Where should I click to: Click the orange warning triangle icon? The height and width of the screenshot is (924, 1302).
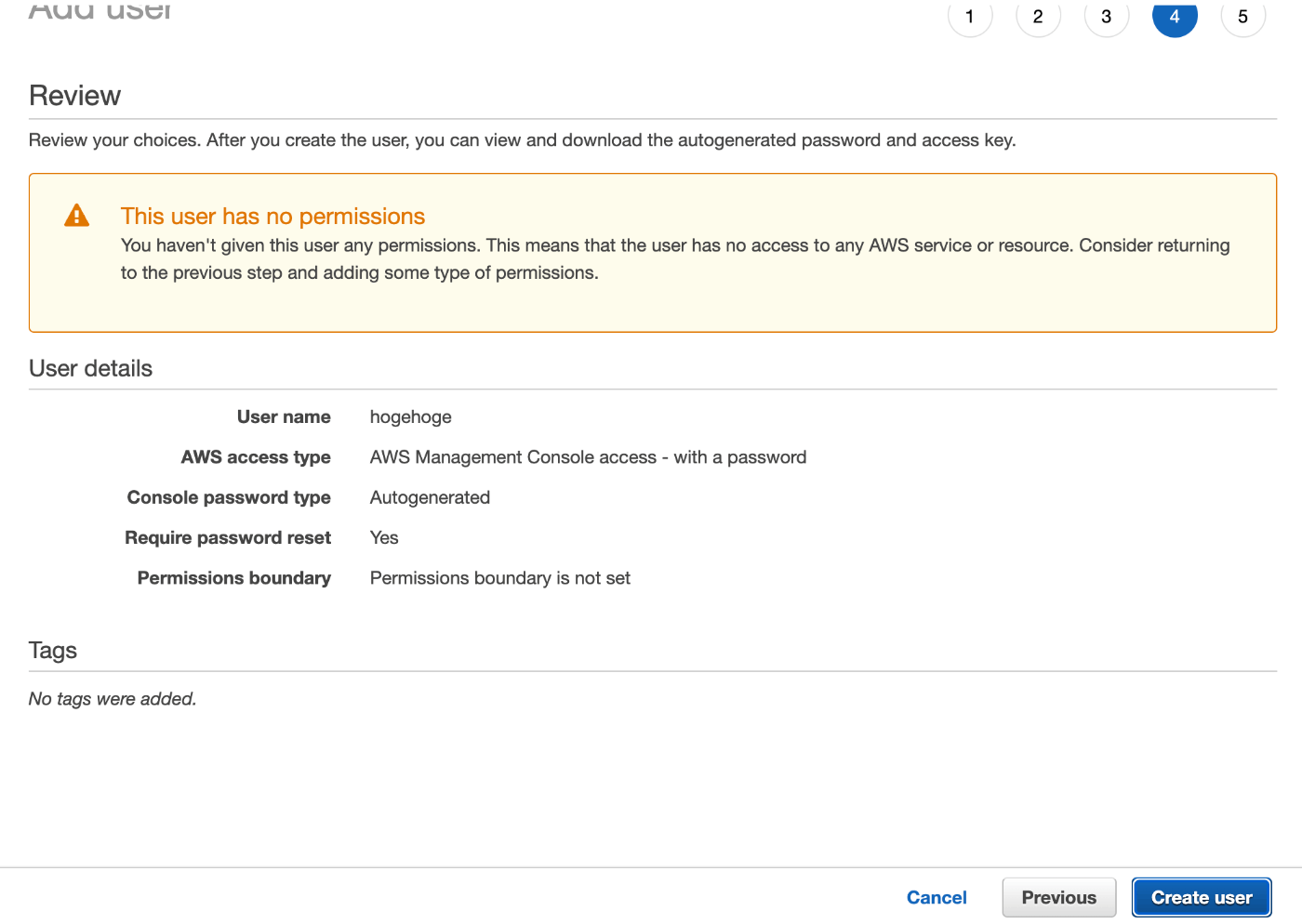[76, 216]
